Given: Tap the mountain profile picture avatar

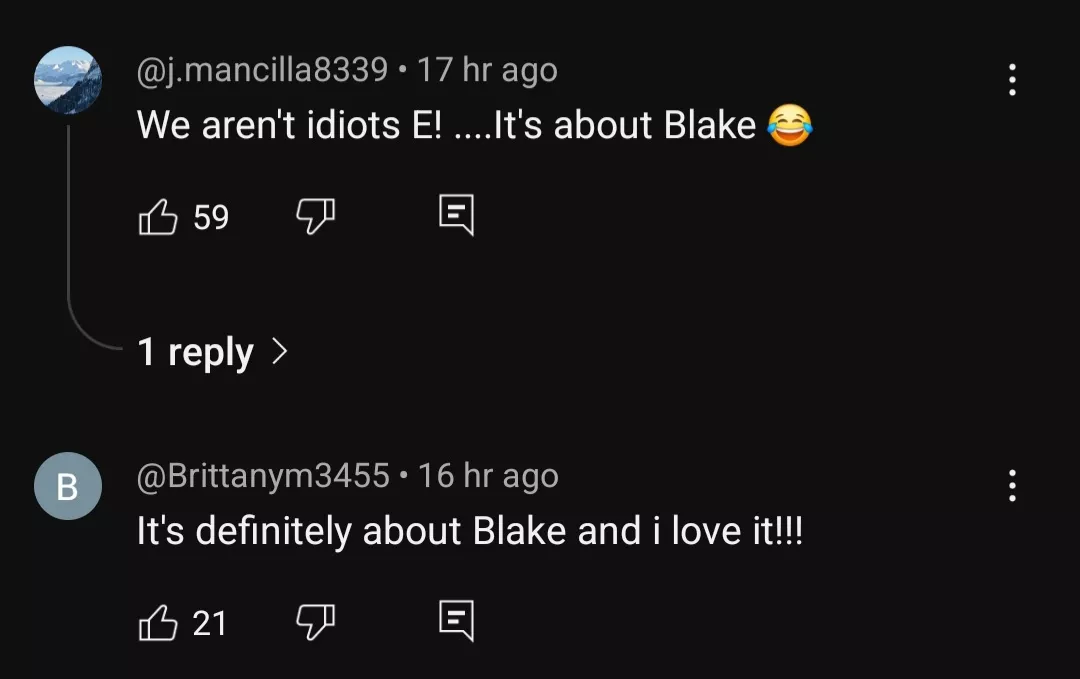Looking at the screenshot, I should 68,80.
